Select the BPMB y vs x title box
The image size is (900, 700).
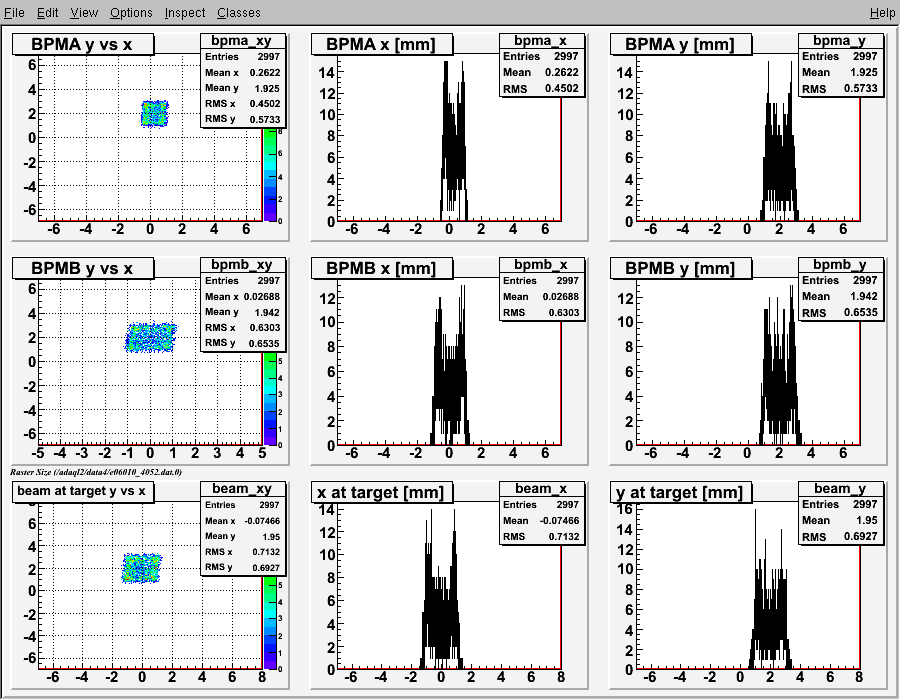pos(83,268)
